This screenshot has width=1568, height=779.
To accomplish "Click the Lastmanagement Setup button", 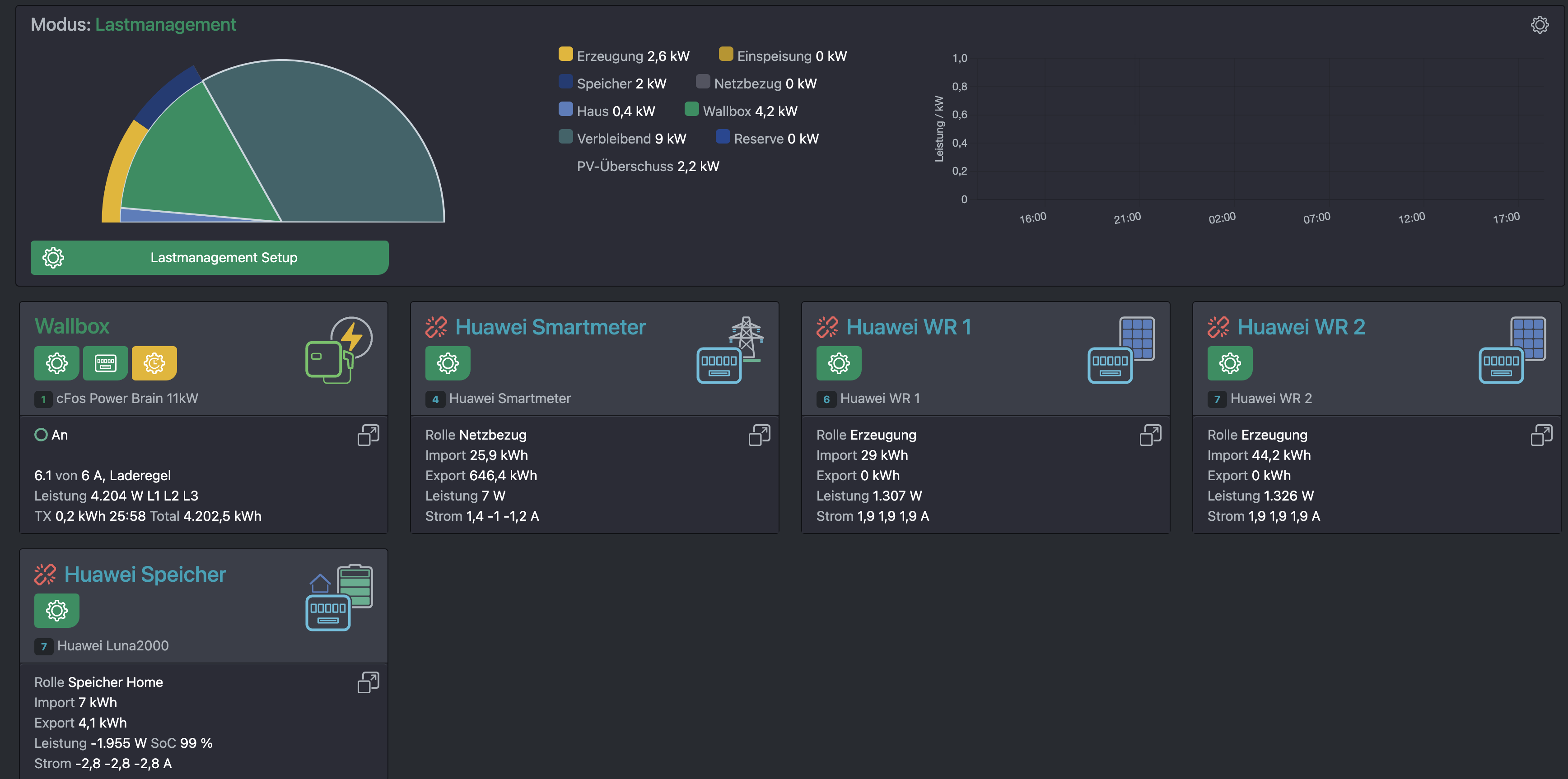I will pos(210,257).
